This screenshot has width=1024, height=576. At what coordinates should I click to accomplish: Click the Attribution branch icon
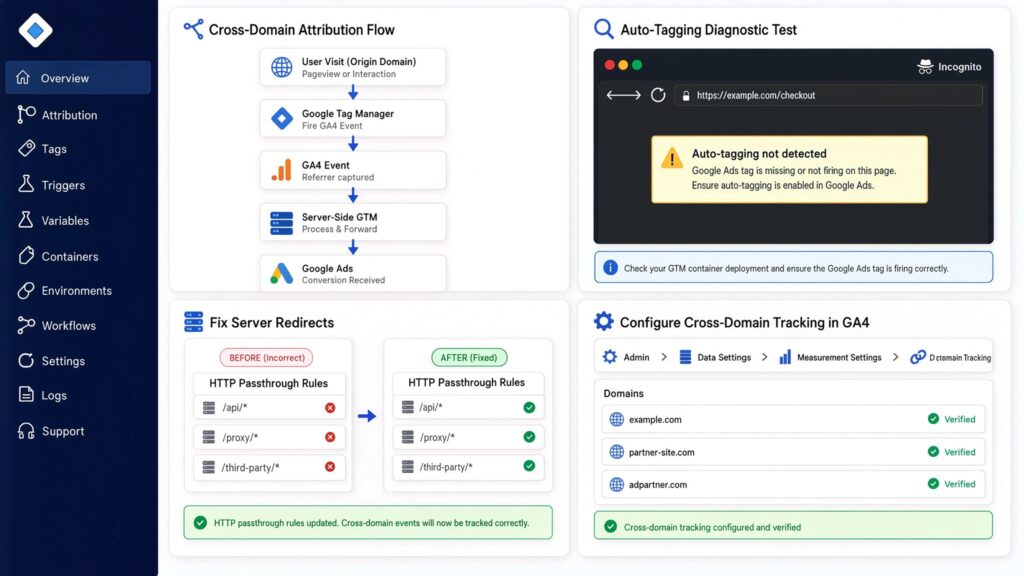pos(26,114)
